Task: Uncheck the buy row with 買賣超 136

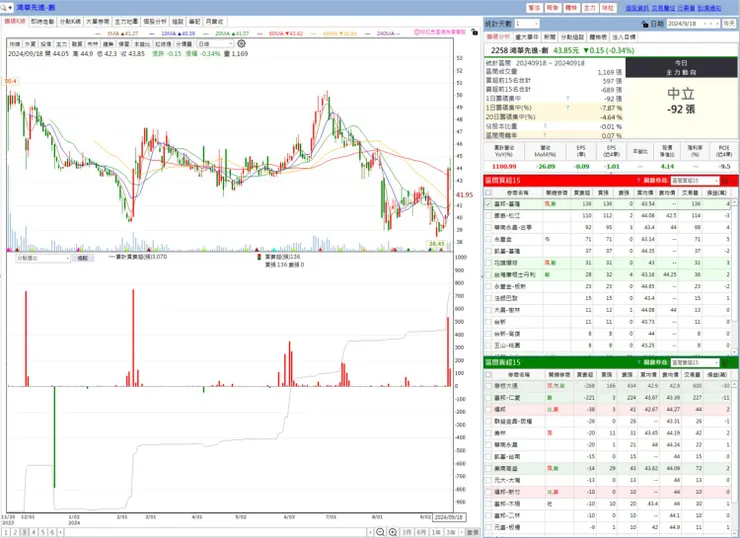Action: [488, 204]
